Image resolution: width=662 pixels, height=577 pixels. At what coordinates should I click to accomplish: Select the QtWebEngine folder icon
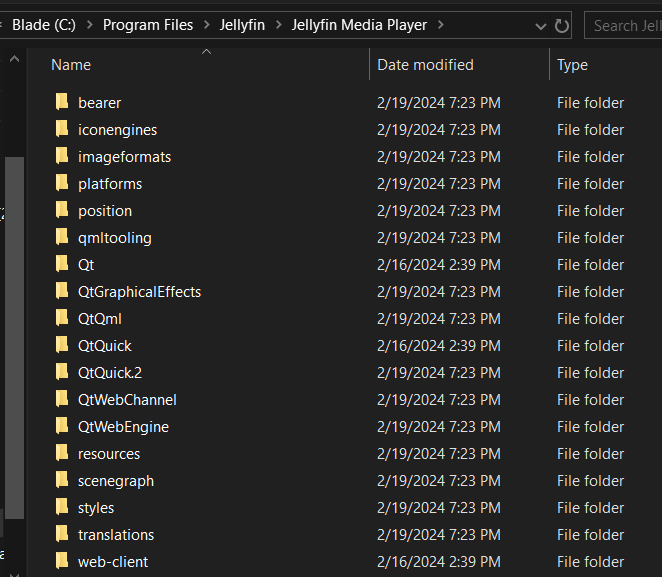[x=62, y=426]
